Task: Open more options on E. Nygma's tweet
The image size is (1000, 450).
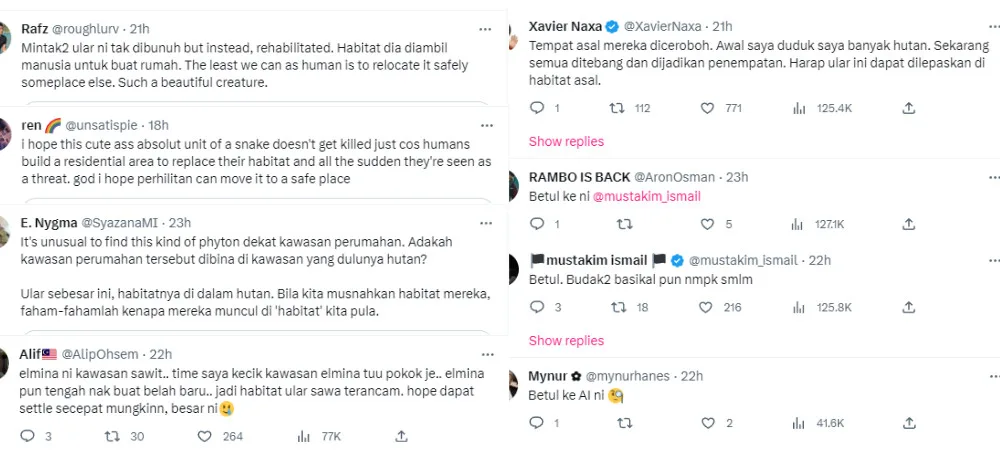Action: click(485, 223)
